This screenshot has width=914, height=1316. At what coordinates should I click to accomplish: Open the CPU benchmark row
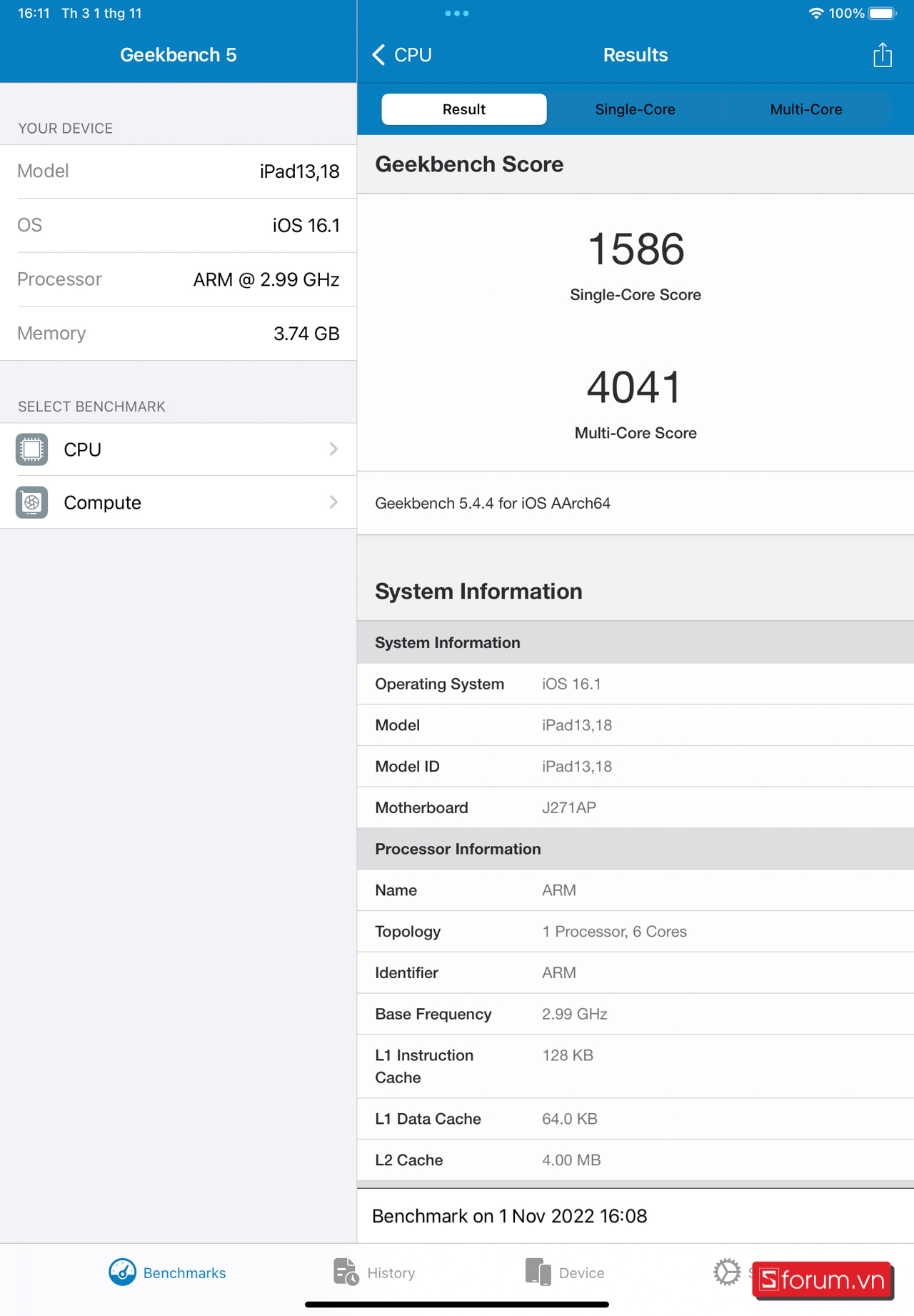pos(179,449)
